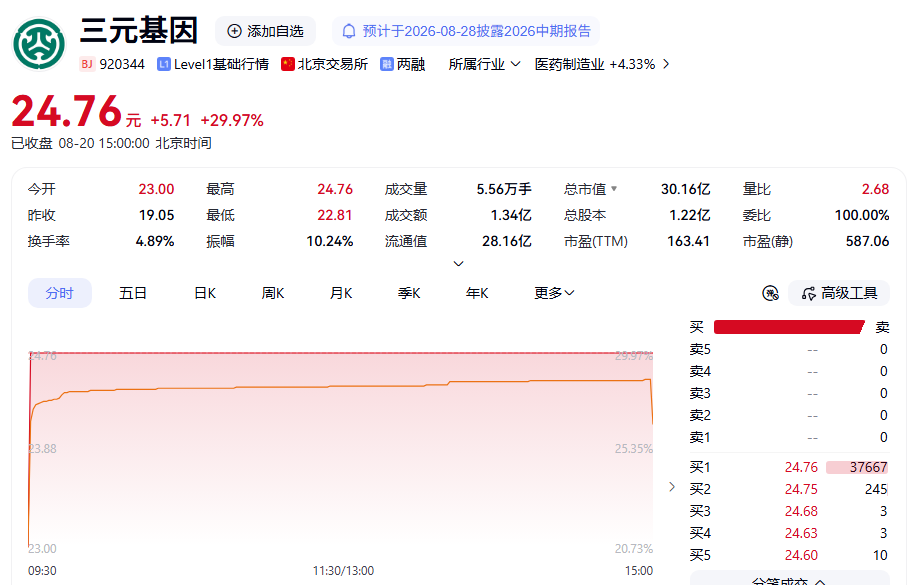
Task: Click 买5 row price 24.60
Action: coord(801,555)
